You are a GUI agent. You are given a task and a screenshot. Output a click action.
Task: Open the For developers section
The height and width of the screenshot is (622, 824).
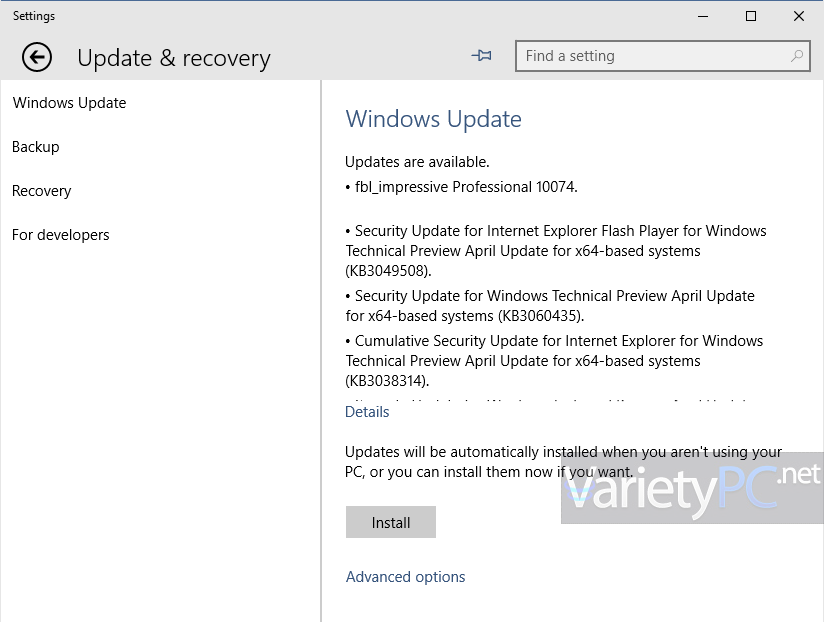[60, 235]
